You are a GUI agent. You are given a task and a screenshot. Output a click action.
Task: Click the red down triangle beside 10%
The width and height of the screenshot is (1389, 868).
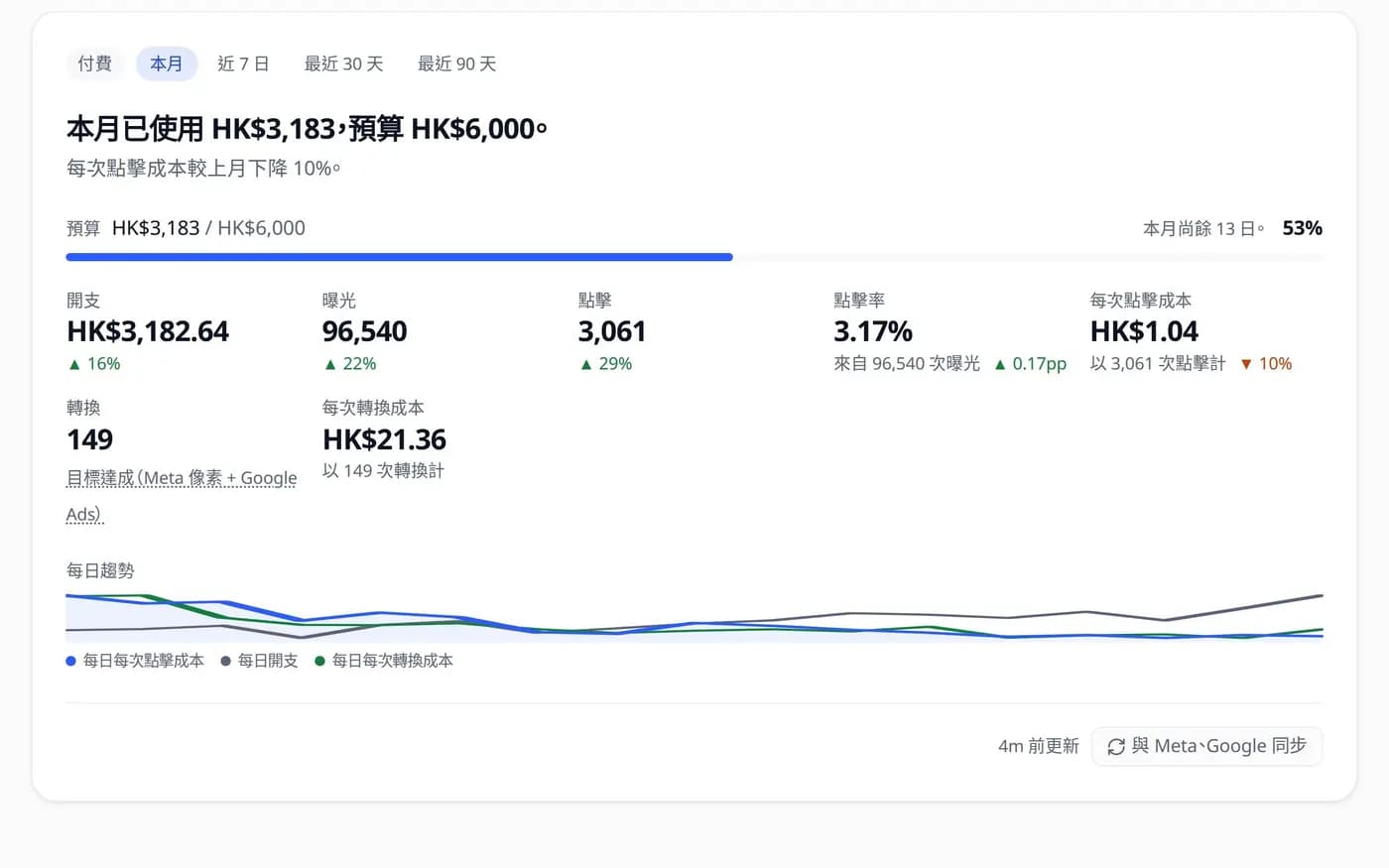(1246, 365)
